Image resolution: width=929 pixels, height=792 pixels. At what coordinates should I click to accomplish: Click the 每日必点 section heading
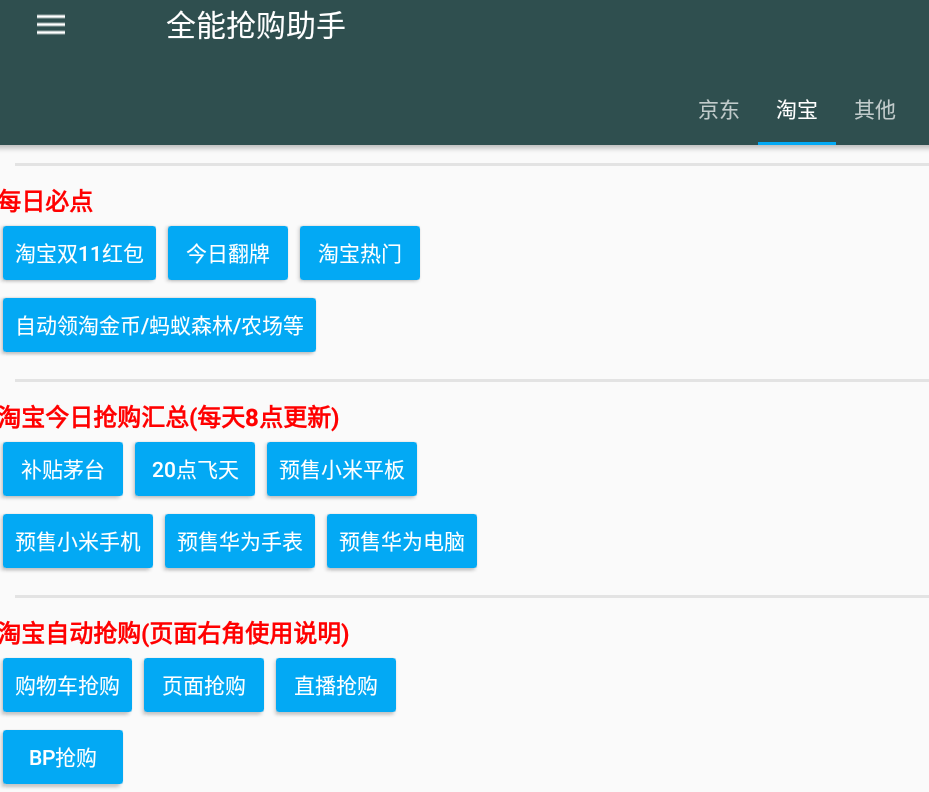tap(46, 201)
